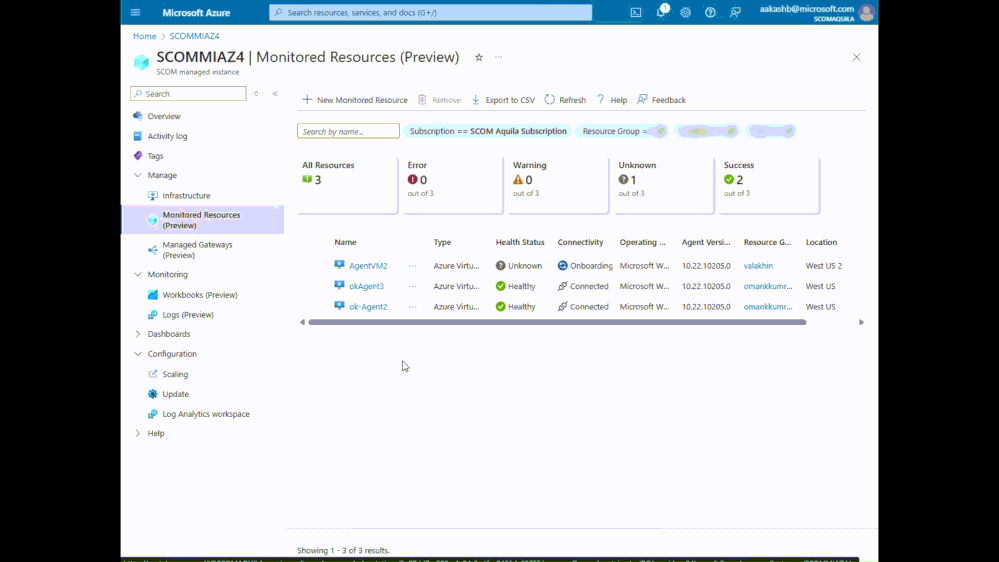Image resolution: width=999 pixels, height=562 pixels.
Task: Click the horizontal scrollbar of the table
Action: coord(557,322)
